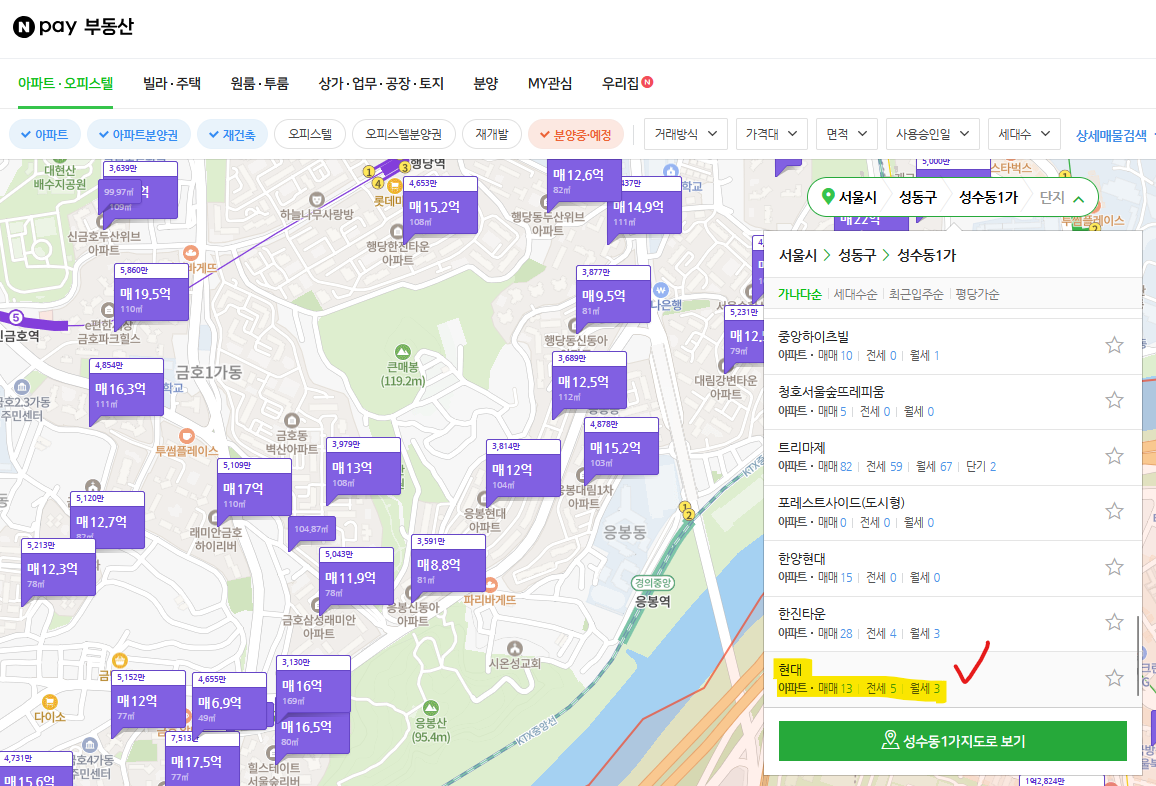
Task: Turn off the 재건축 filter
Action: click(232, 133)
